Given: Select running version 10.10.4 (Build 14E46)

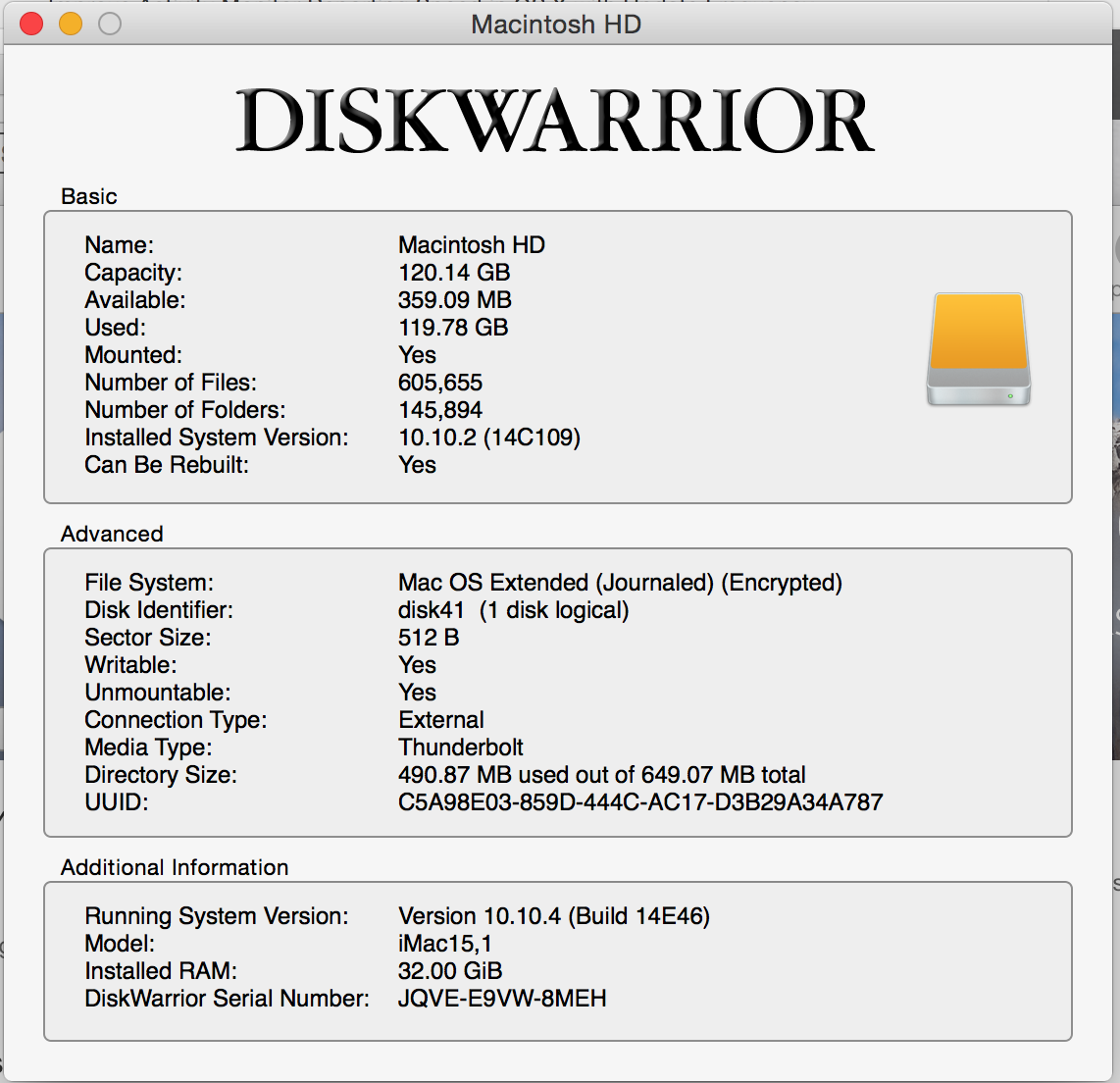Looking at the screenshot, I should [554, 916].
